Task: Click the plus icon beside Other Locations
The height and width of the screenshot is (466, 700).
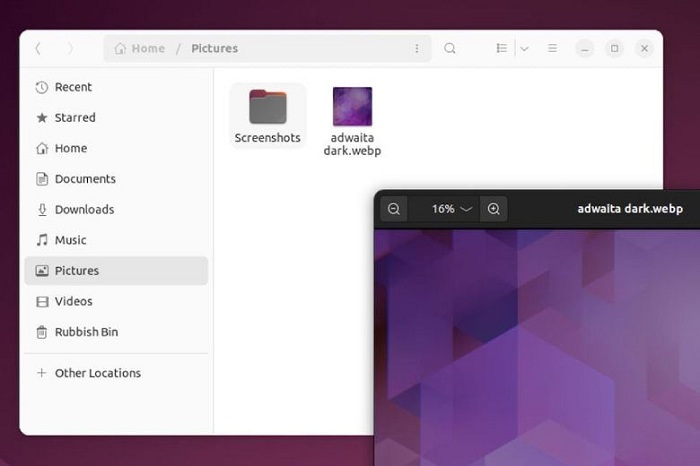Action: tap(42, 372)
